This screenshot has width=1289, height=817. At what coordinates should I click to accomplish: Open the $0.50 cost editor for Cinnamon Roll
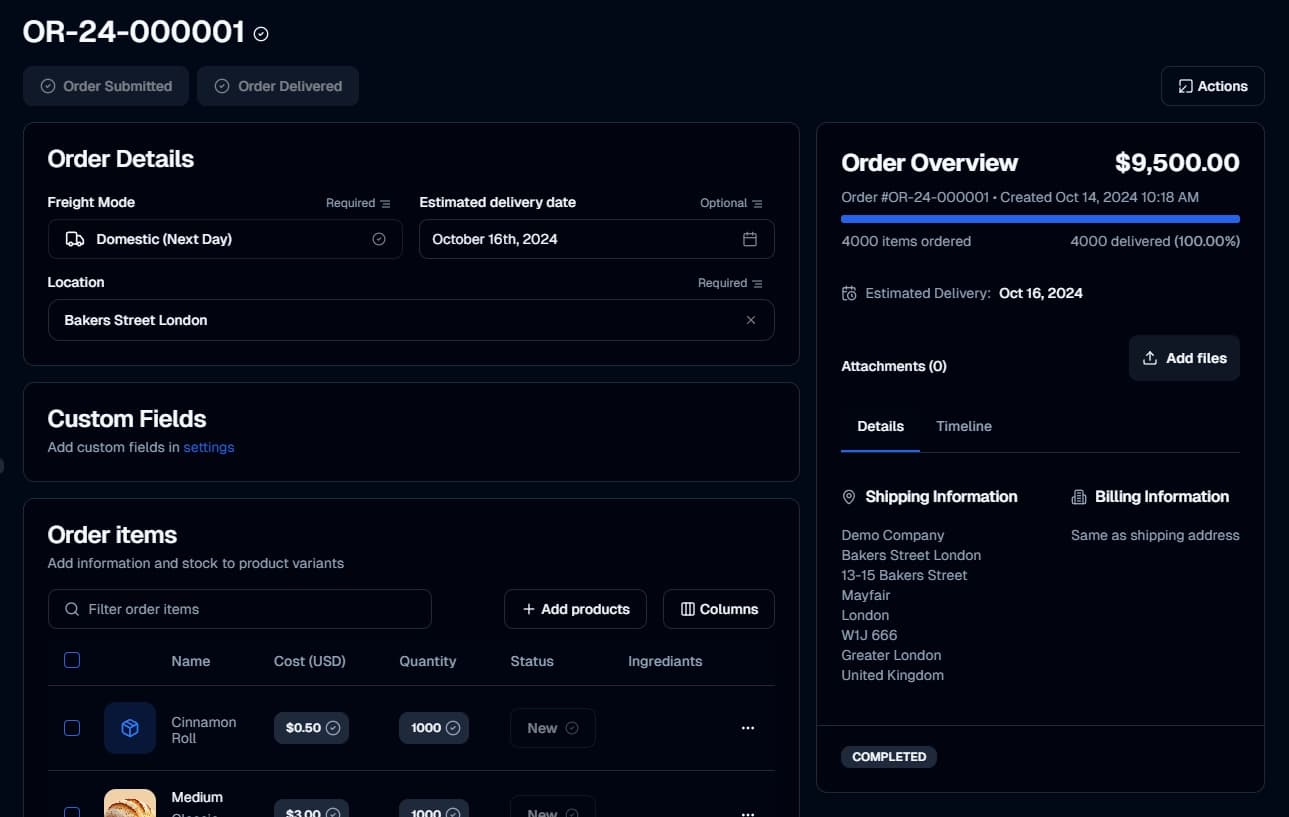point(311,728)
